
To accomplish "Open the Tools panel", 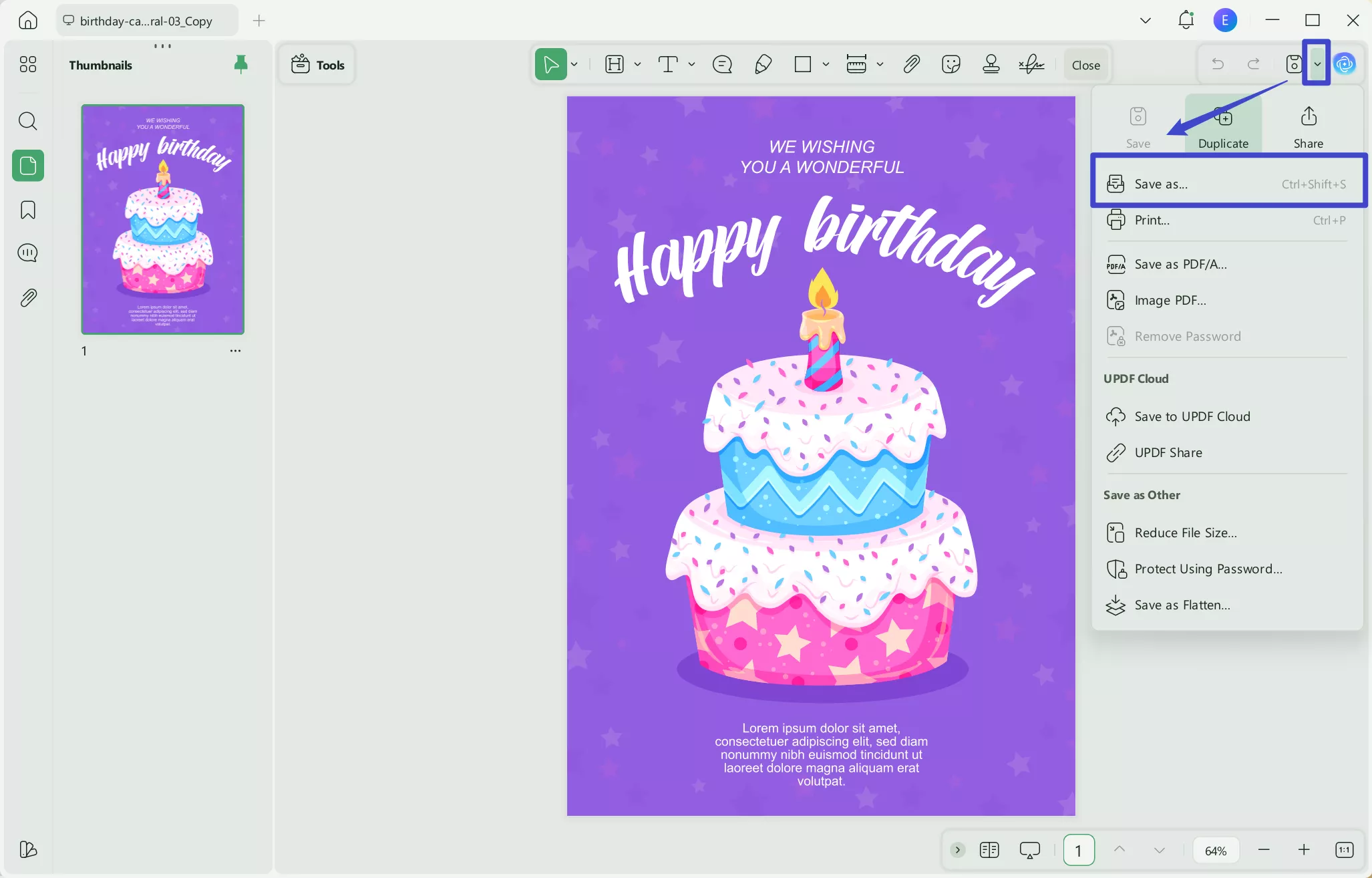I will [317, 64].
